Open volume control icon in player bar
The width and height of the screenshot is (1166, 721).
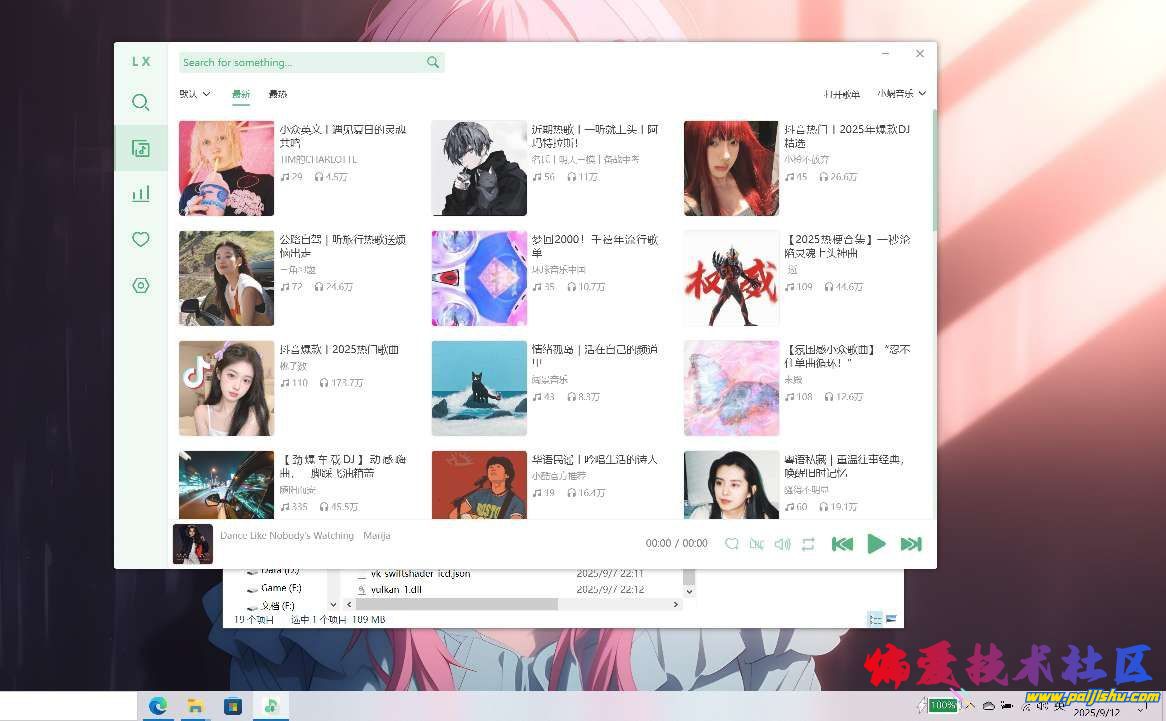782,544
